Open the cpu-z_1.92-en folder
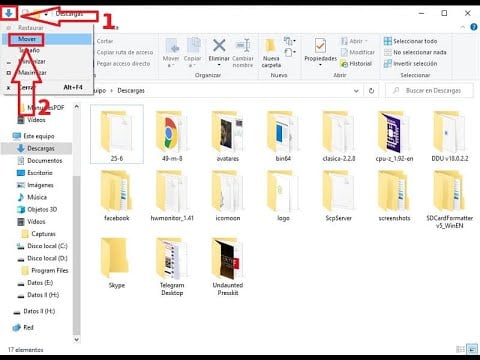 (394, 137)
